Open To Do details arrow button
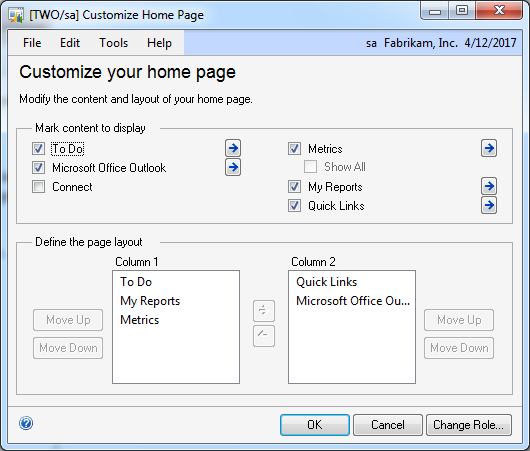530x451 pixels. click(x=233, y=148)
